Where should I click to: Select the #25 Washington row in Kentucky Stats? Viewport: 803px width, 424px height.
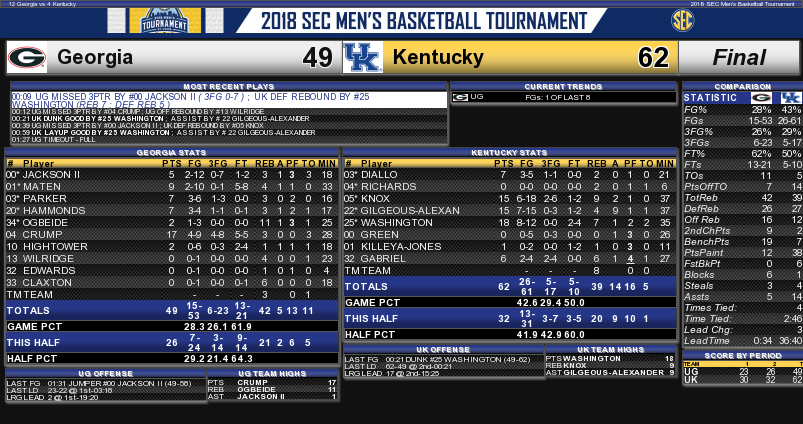pyautogui.click(x=510, y=222)
